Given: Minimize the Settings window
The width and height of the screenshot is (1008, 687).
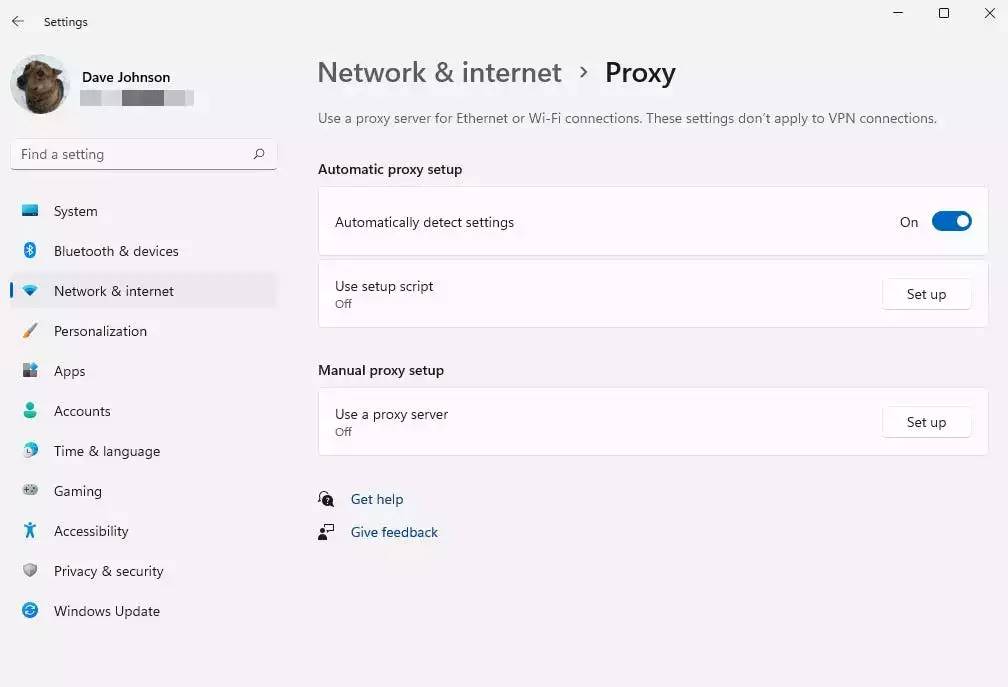Looking at the screenshot, I should click(898, 13).
